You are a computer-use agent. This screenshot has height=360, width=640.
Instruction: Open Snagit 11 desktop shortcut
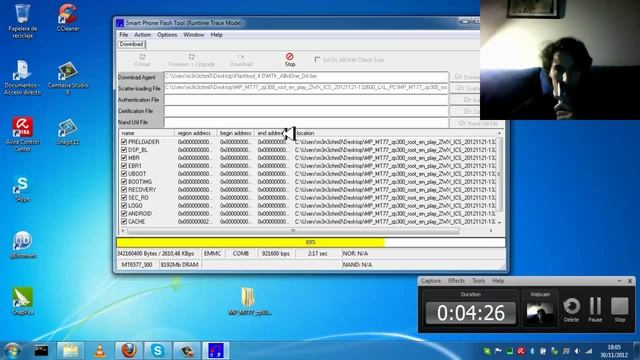pyautogui.click(x=68, y=131)
